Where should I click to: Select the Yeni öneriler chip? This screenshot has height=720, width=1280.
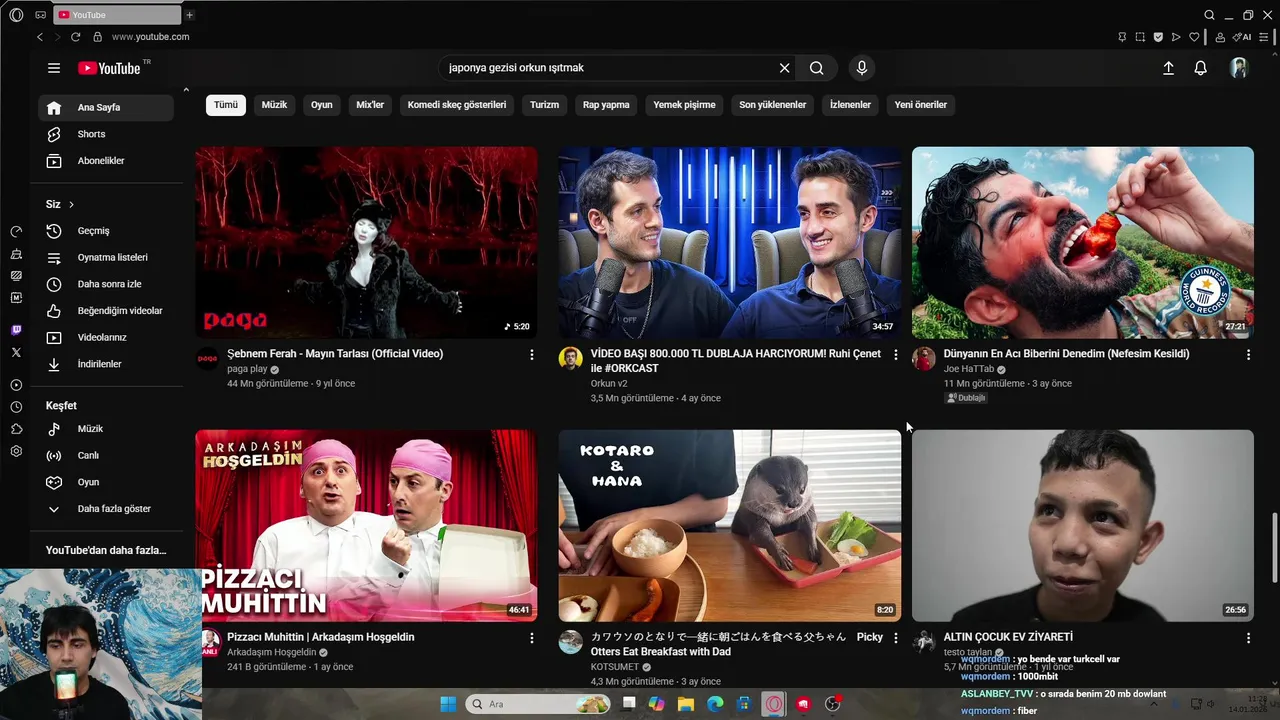pyautogui.click(x=920, y=104)
